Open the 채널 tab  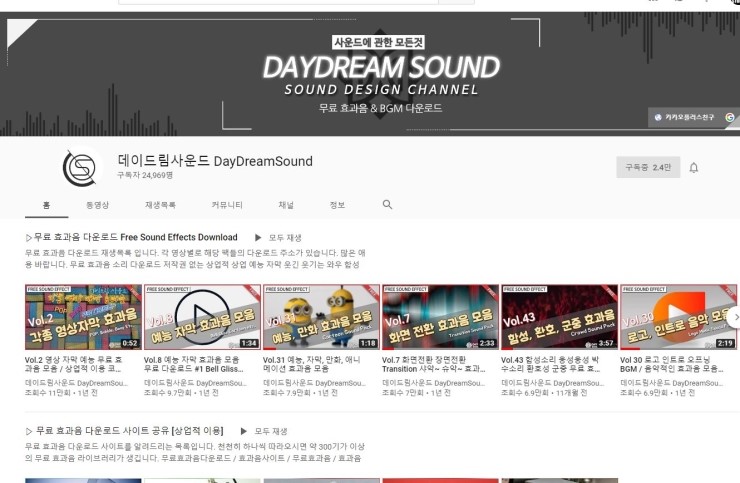click(x=286, y=205)
